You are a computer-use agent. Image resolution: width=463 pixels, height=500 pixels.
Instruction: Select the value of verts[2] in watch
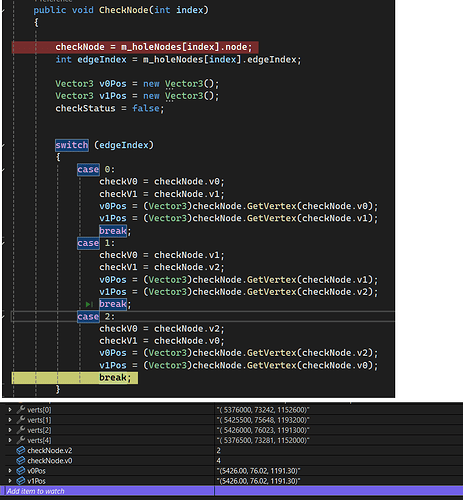tap(263, 430)
